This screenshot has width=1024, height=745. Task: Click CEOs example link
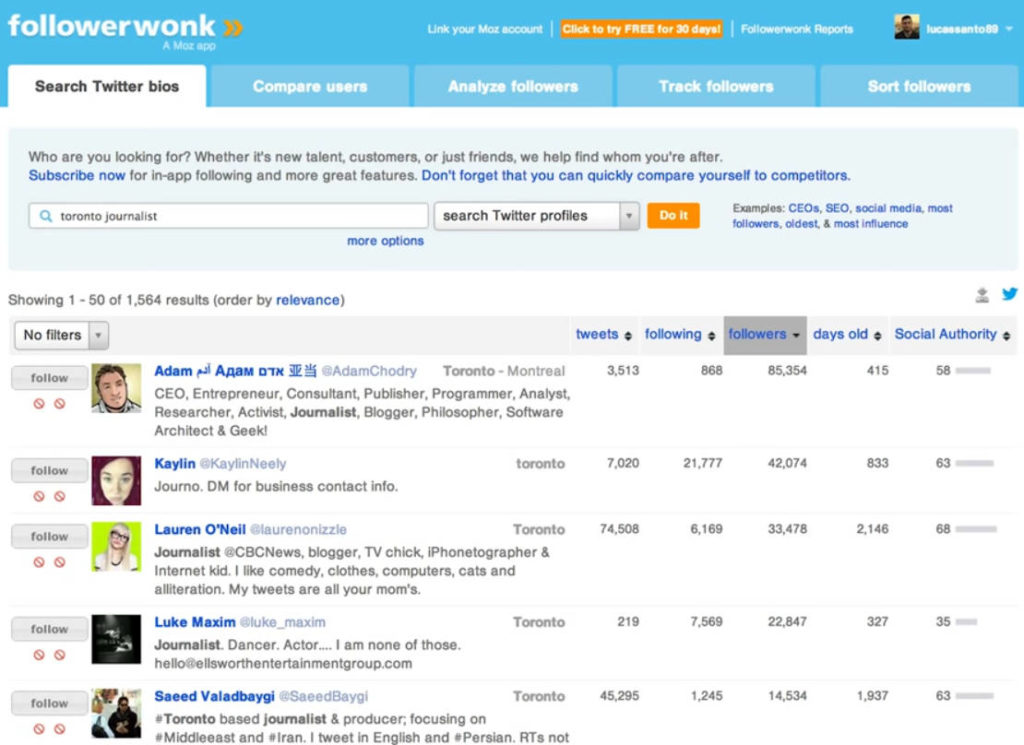point(803,208)
